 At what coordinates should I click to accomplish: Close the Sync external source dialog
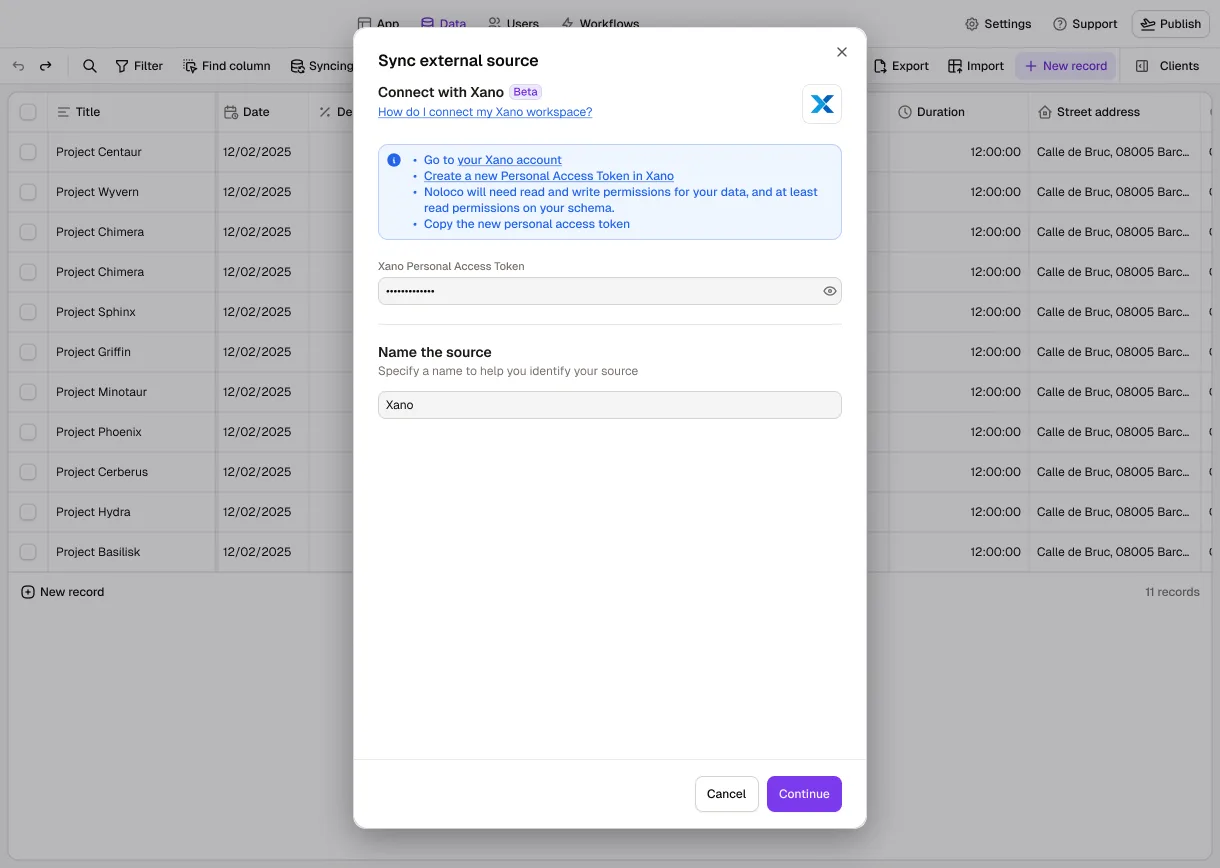click(x=841, y=52)
